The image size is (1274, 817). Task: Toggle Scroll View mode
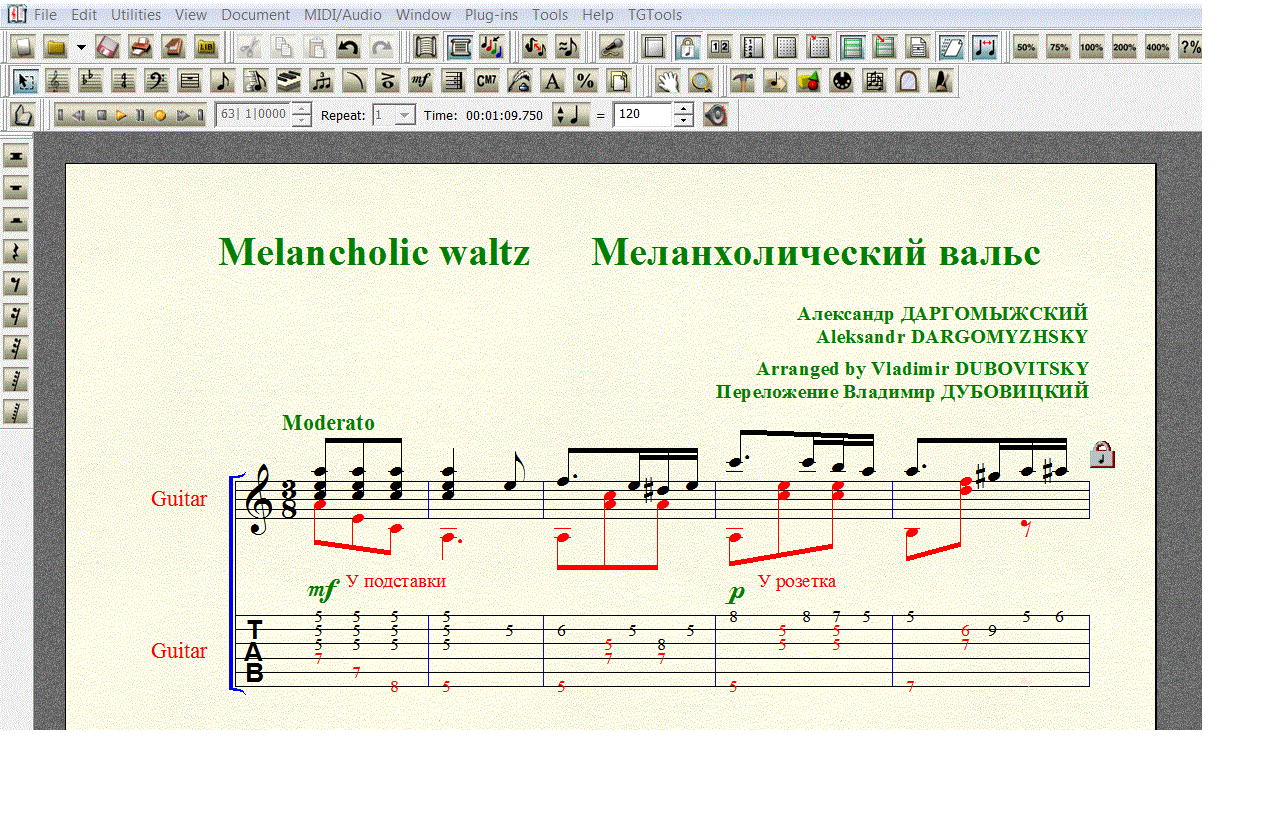(426, 47)
